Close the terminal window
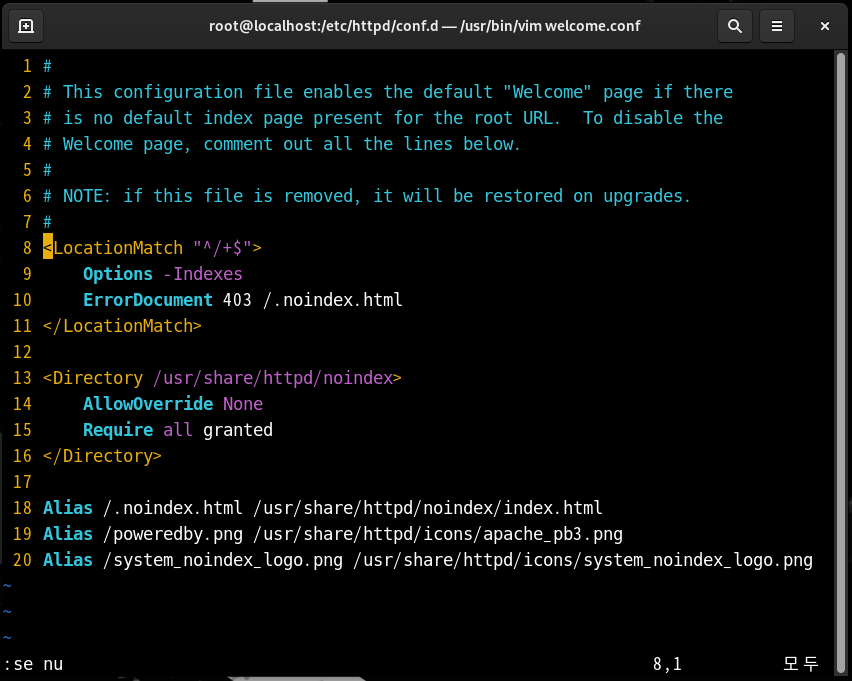The width and height of the screenshot is (852, 681). 825,26
